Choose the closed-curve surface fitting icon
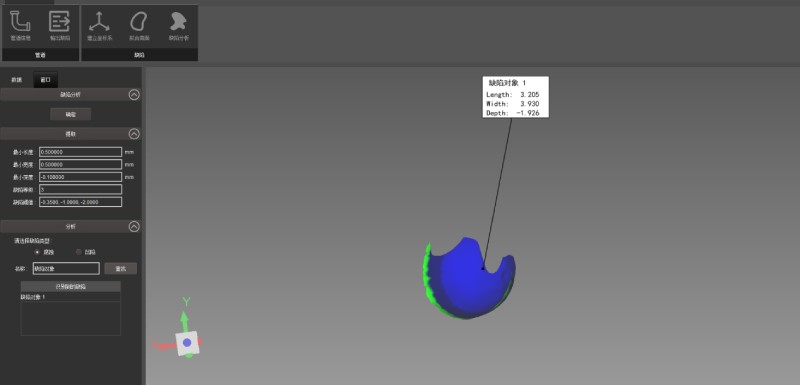This screenshot has width=800, height=385. pyautogui.click(x=139, y=22)
